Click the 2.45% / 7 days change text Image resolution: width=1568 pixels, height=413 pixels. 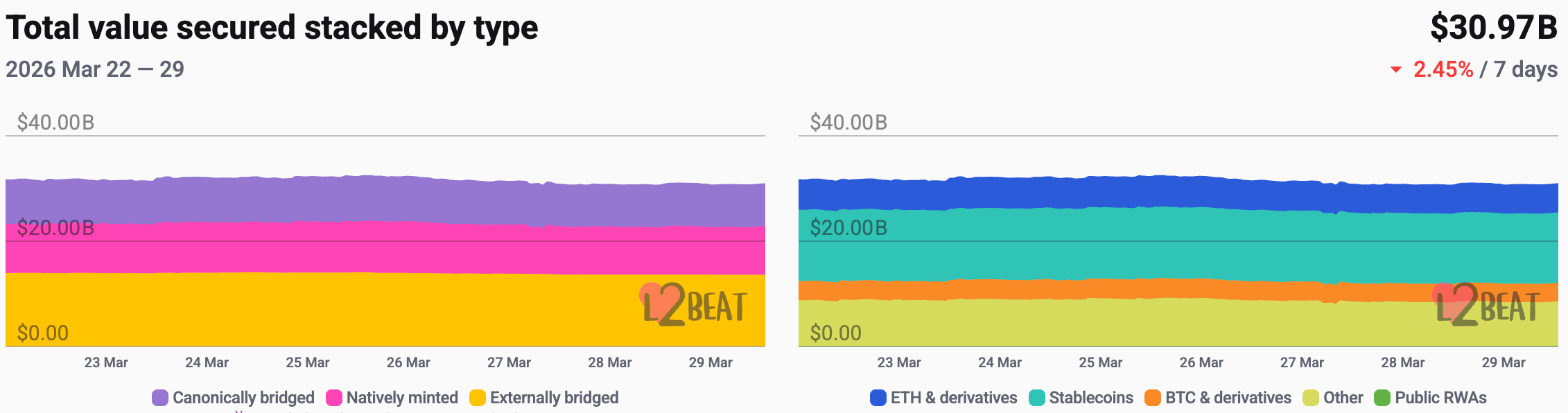tap(1485, 69)
